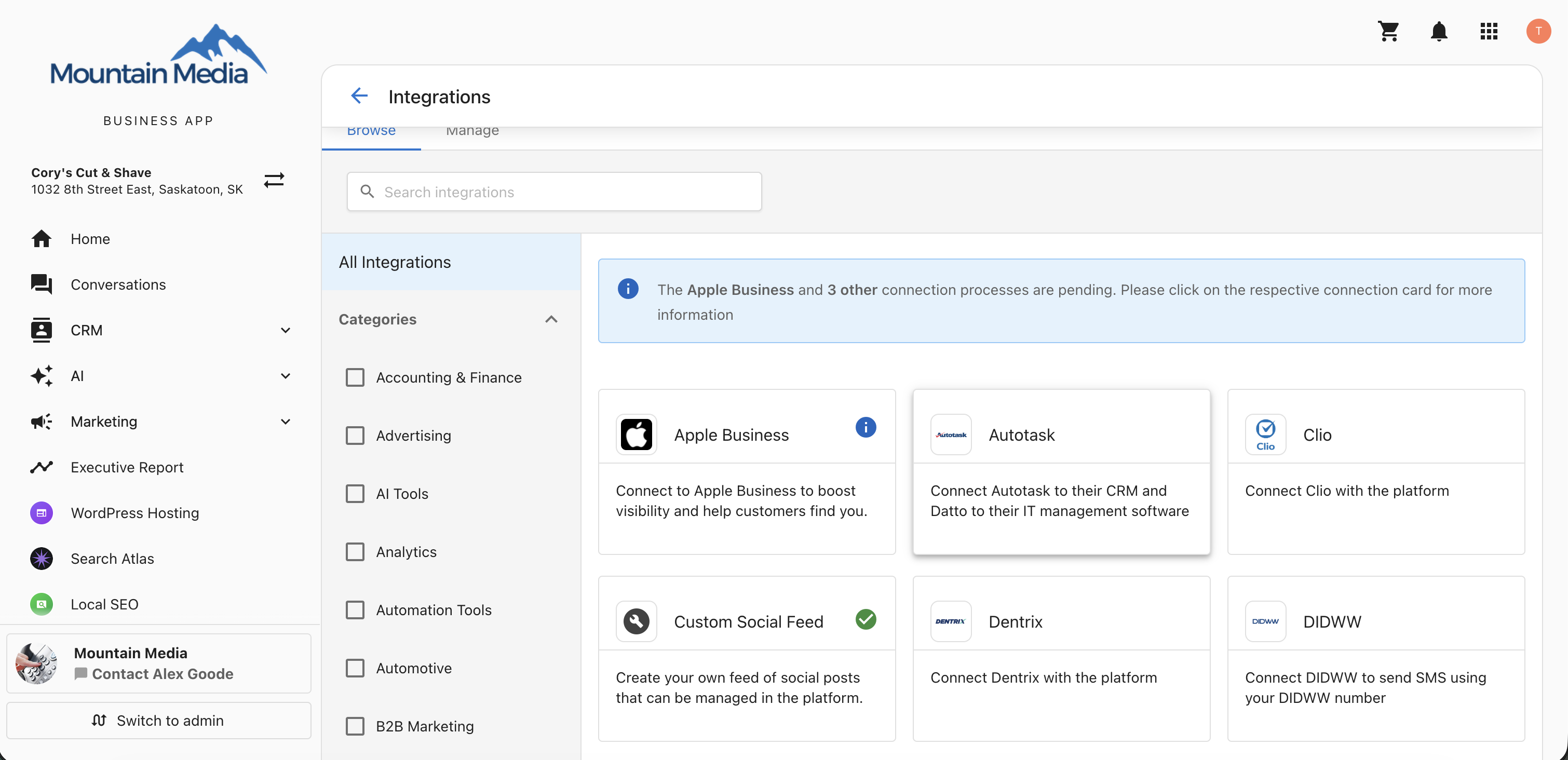Click the info badge on Apple Business card
This screenshot has width=1568, height=760.
pos(866,427)
